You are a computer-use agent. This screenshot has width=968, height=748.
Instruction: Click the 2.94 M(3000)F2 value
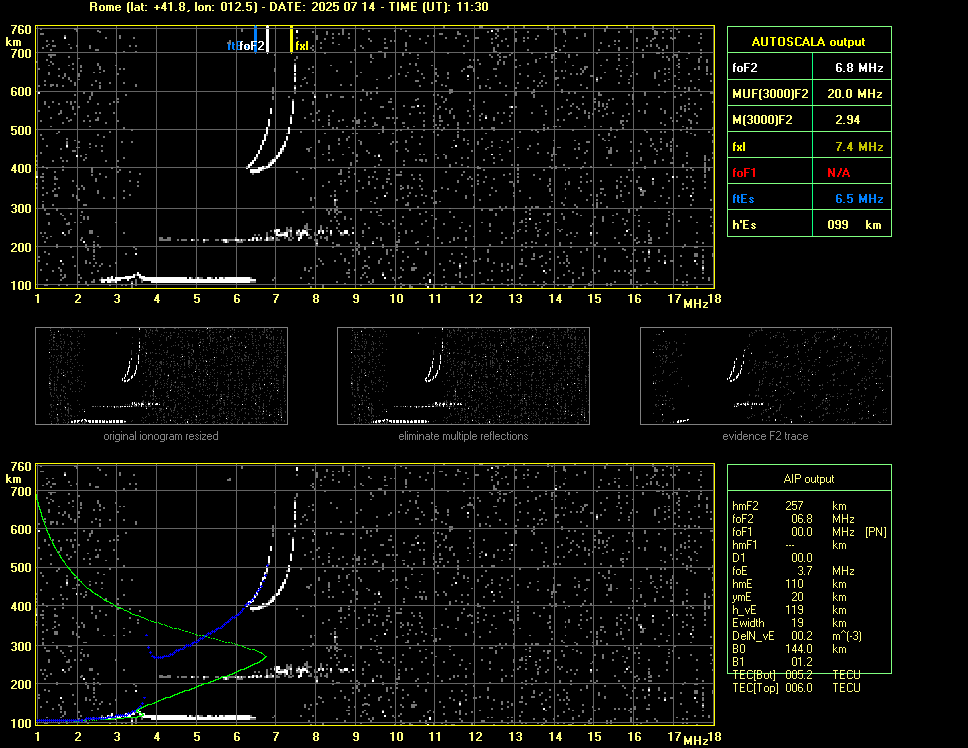[847, 120]
